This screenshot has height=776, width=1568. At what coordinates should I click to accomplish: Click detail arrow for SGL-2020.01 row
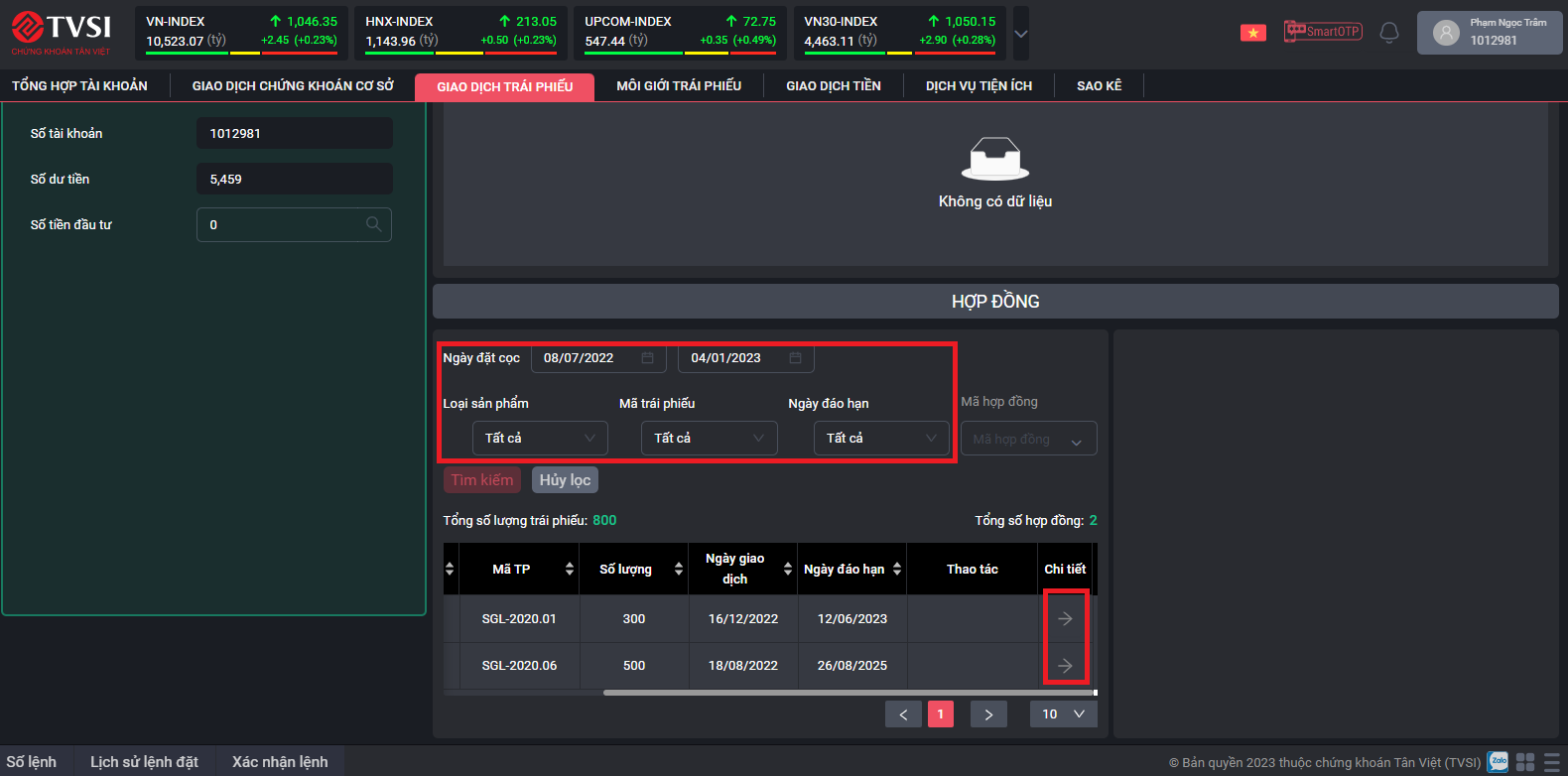click(1065, 619)
